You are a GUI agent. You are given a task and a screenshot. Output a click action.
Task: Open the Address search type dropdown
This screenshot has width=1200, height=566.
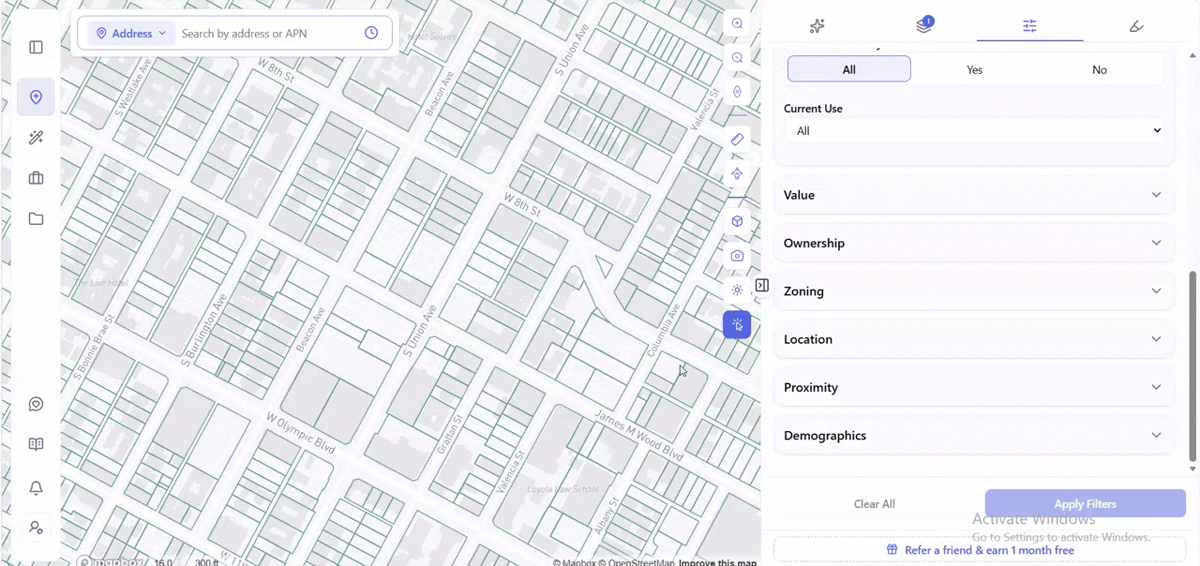click(131, 33)
